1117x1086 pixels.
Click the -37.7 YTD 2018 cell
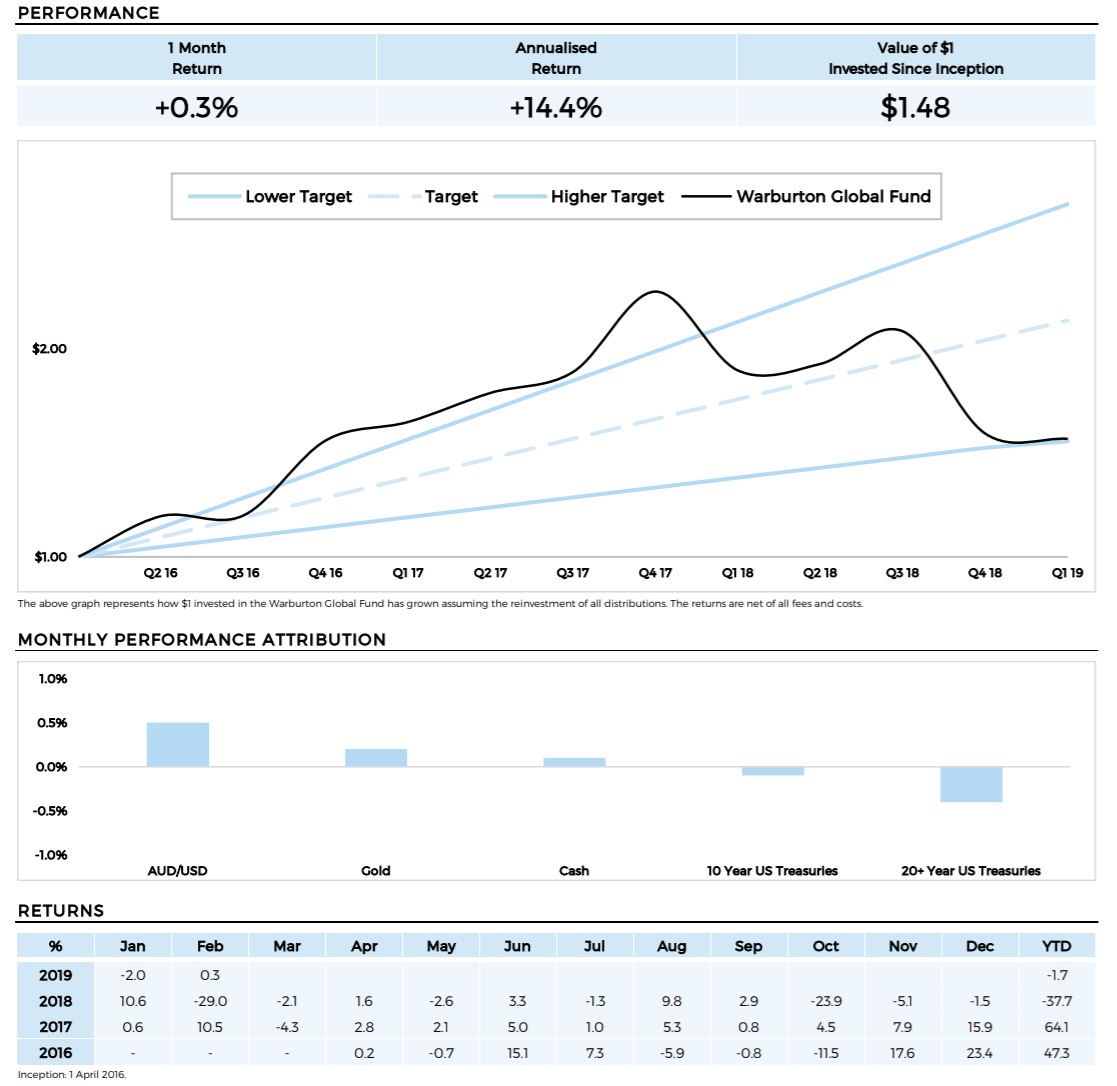1056,1001
